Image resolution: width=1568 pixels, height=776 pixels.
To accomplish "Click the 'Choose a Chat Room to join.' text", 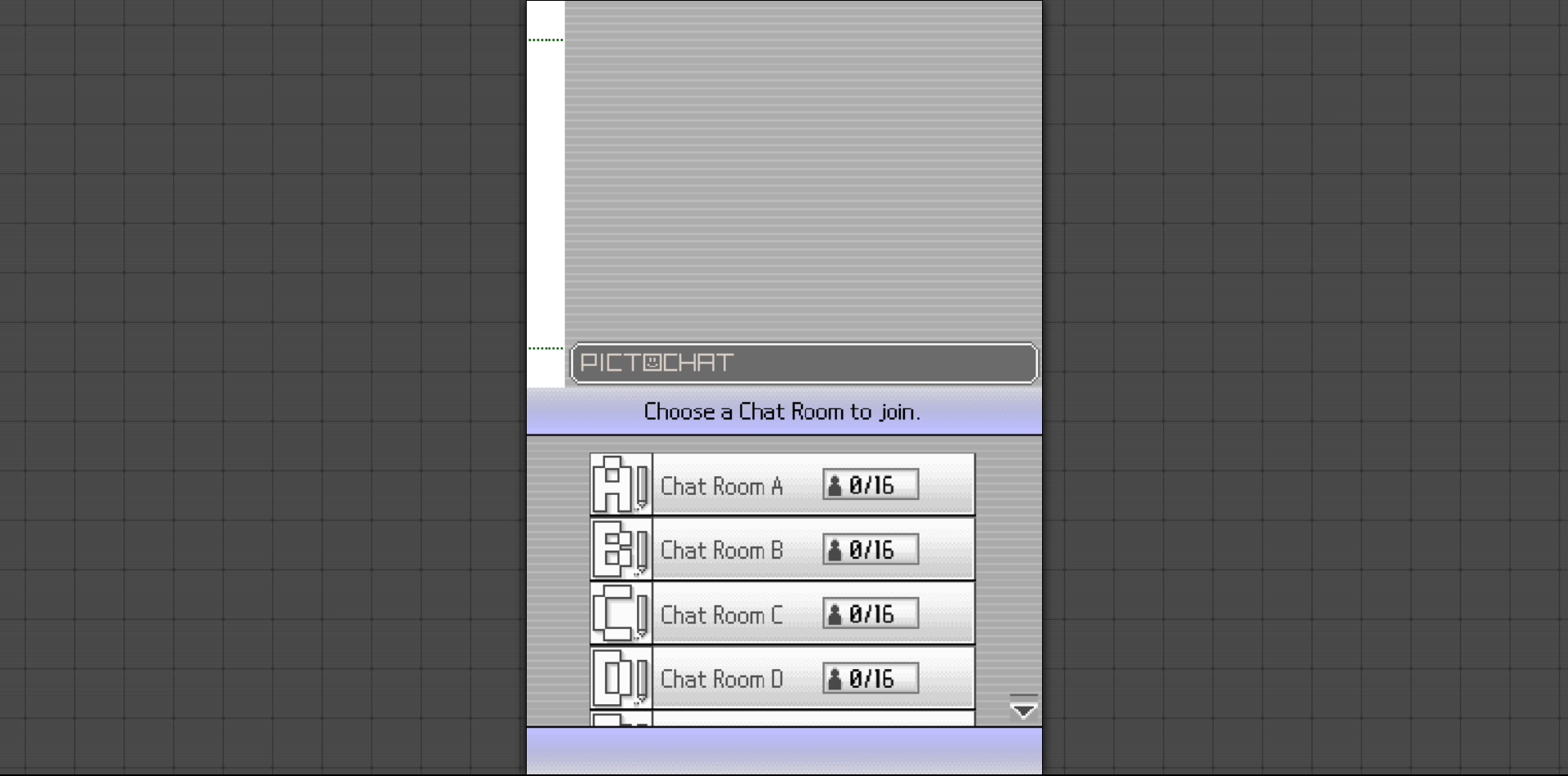I will coord(782,411).
